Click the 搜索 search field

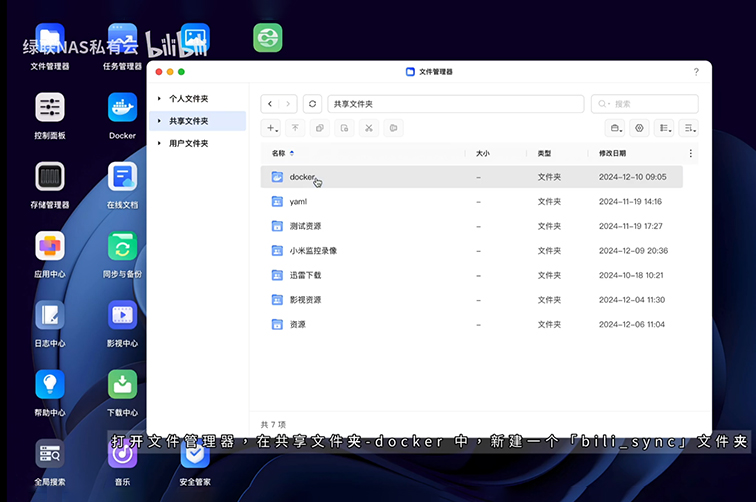pos(645,104)
